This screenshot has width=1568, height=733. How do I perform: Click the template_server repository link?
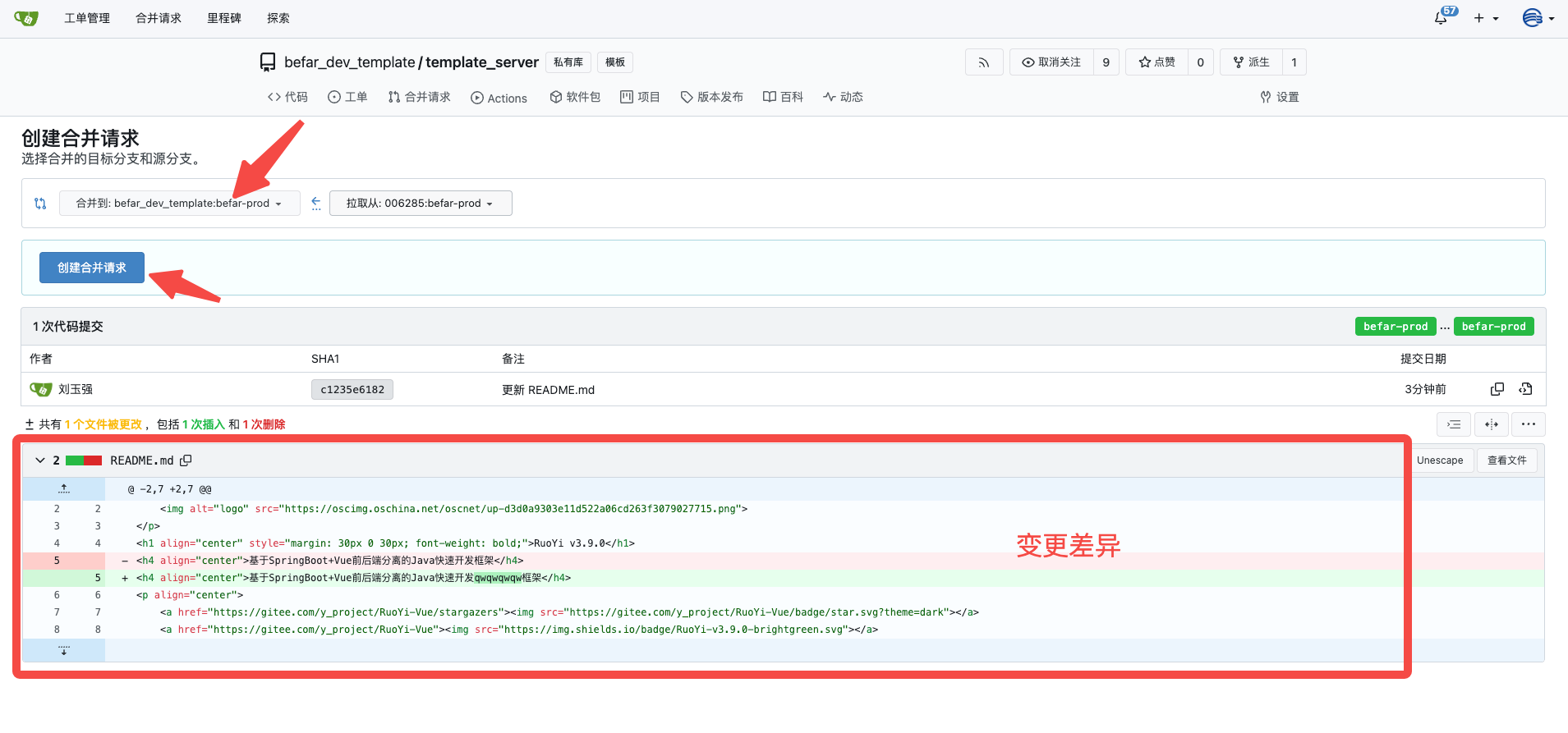(482, 62)
